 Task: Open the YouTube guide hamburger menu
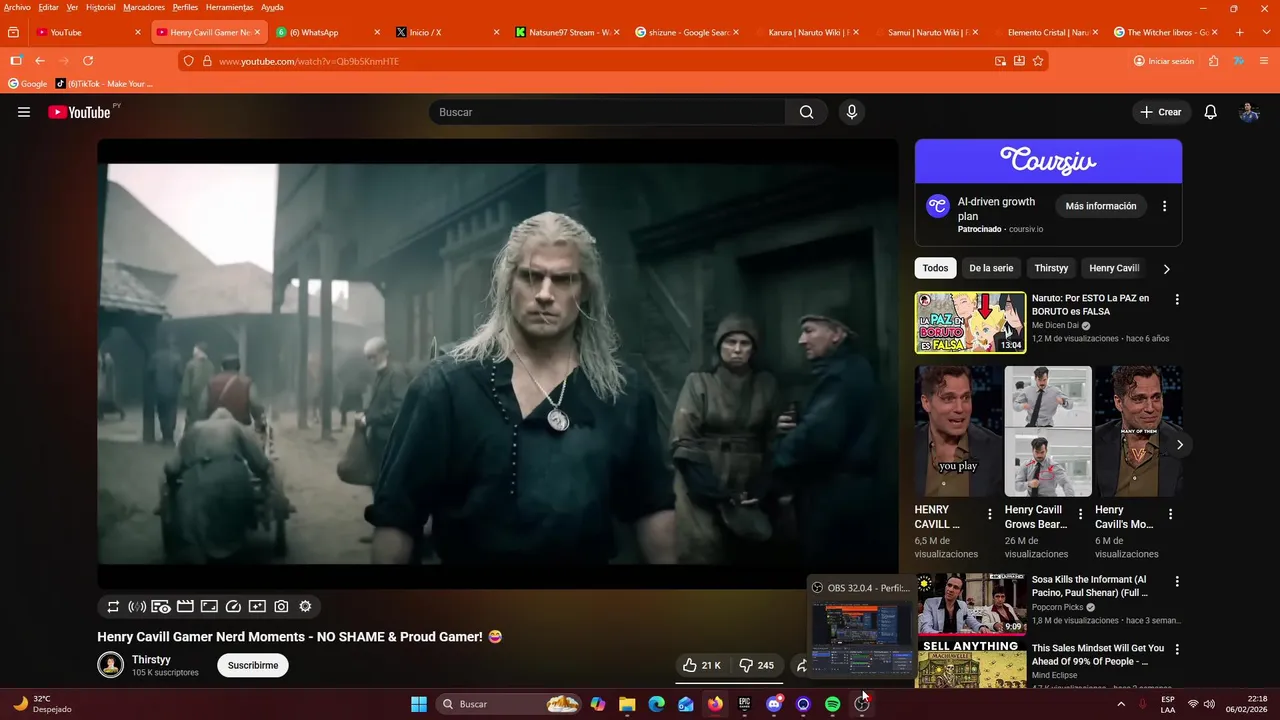pos(24,112)
